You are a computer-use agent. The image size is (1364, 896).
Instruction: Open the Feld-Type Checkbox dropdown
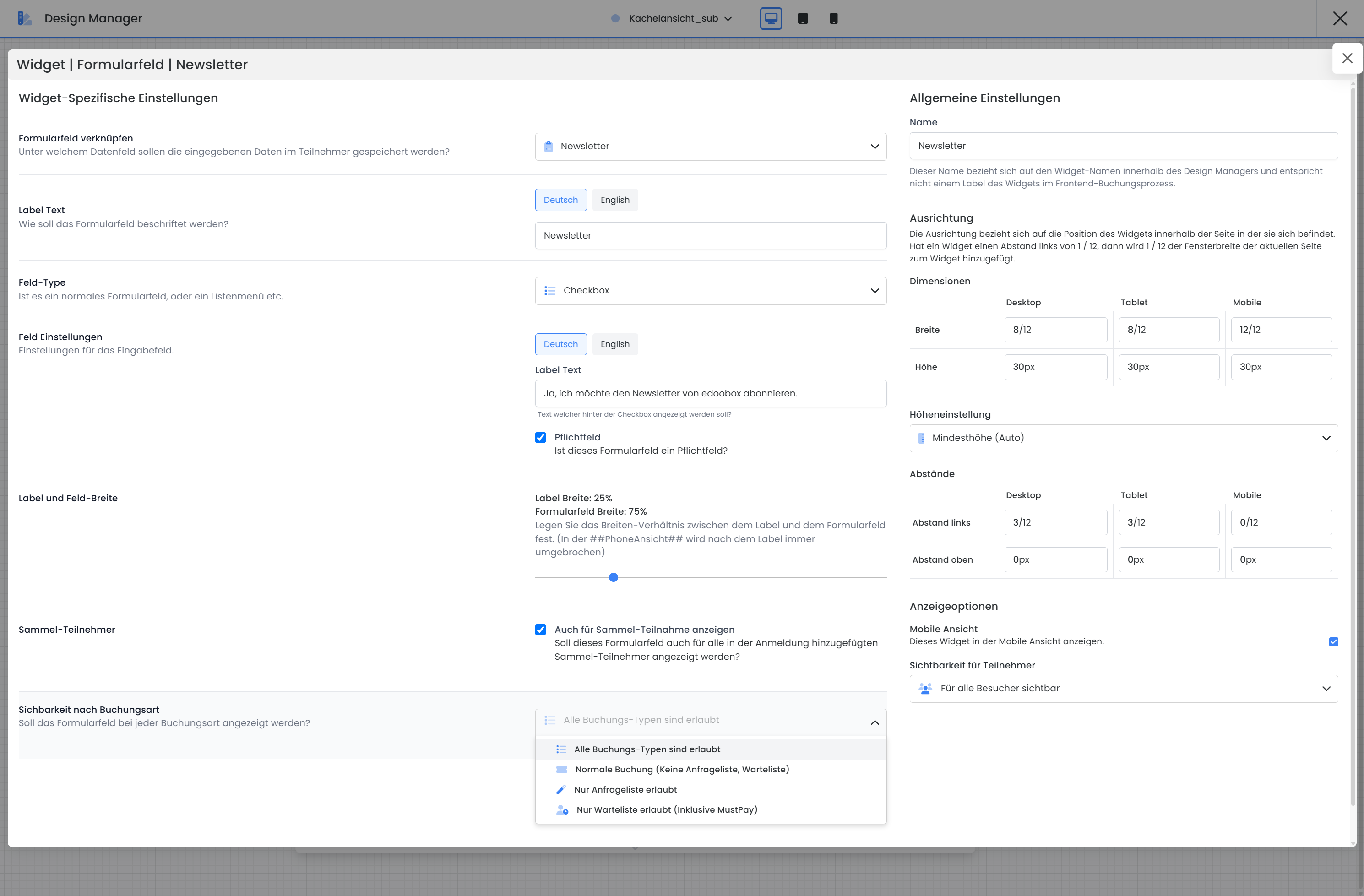point(711,291)
